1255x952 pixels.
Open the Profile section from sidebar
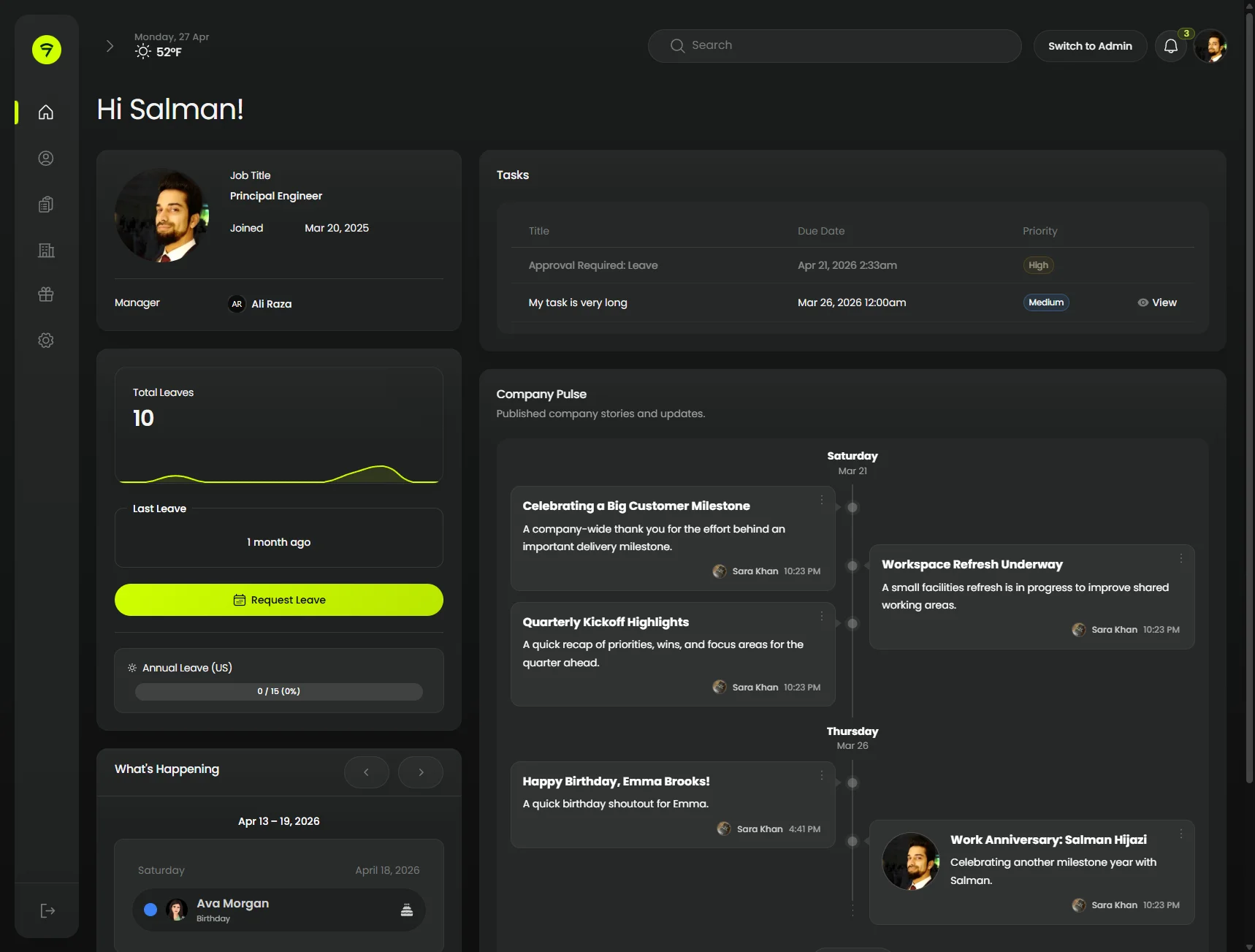[x=45, y=158]
